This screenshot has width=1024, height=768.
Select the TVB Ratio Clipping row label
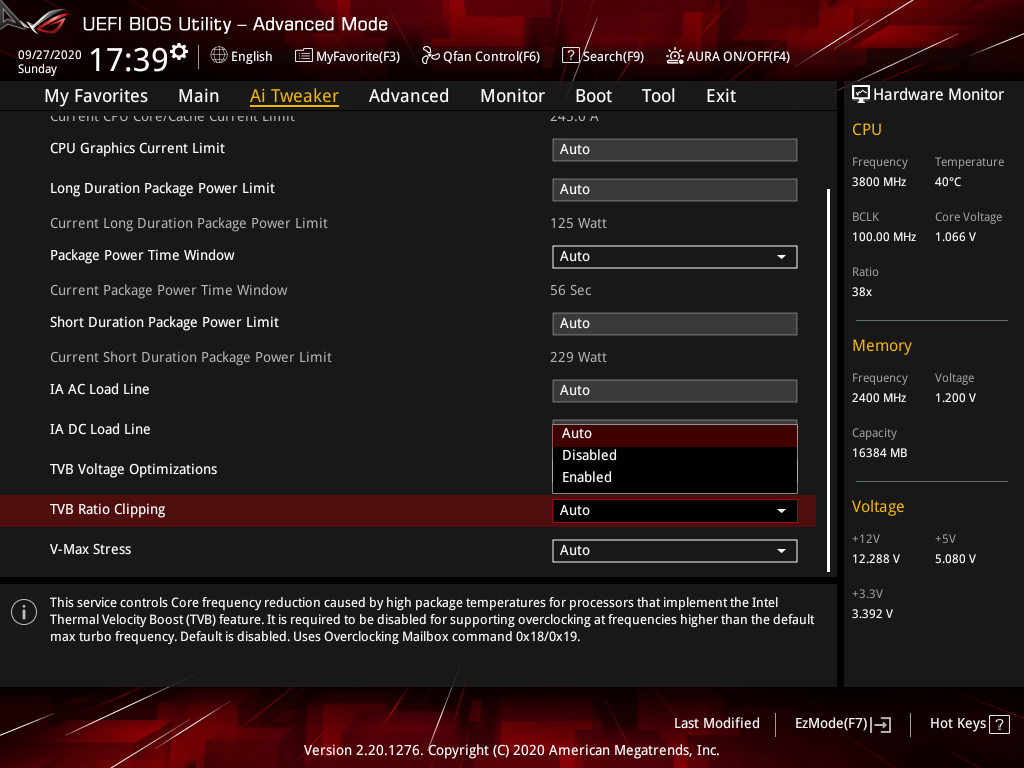pyautogui.click(x=108, y=509)
